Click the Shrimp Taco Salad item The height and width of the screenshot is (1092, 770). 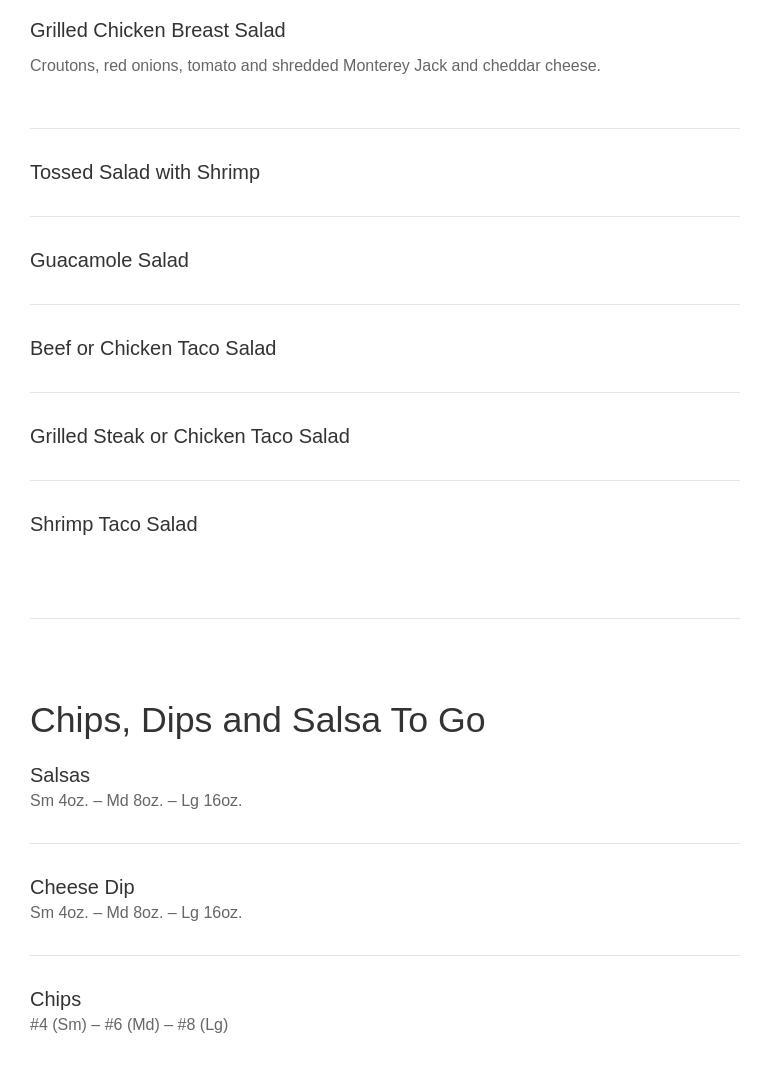point(113,525)
